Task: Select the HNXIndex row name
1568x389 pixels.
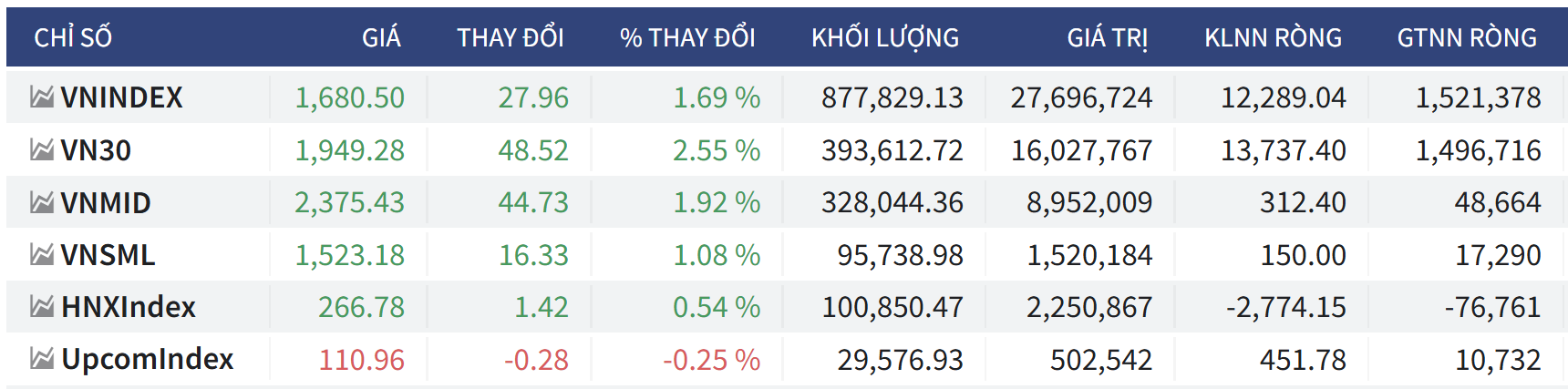Action: [x=129, y=307]
